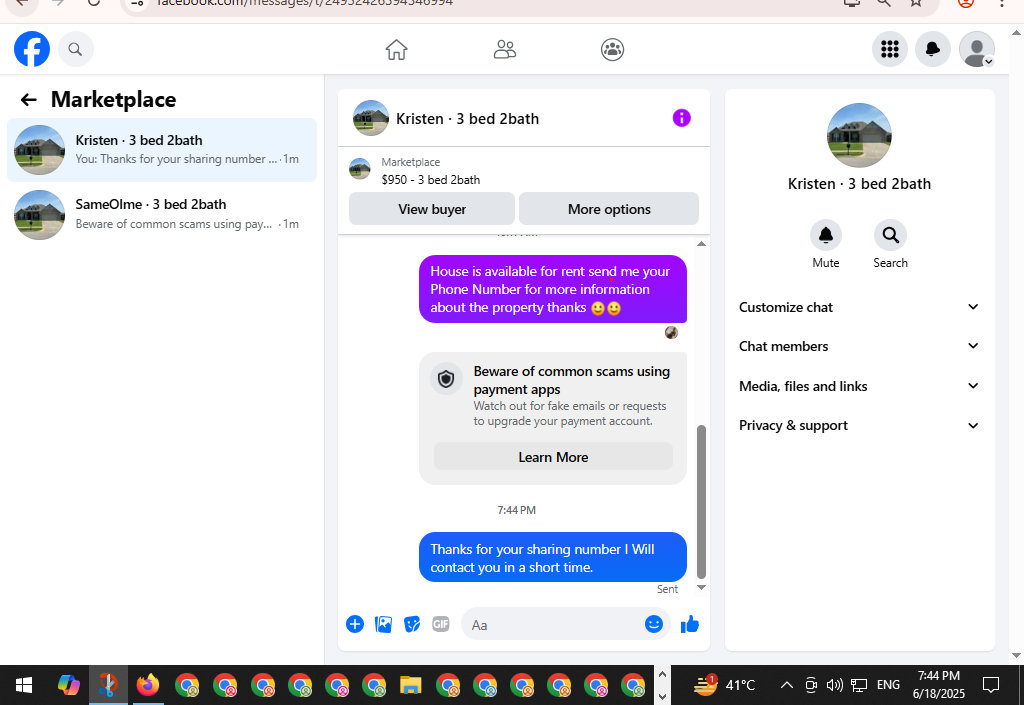Click Marketplace listing house thumbnail
The image size is (1024, 705).
pyautogui.click(x=360, y=168)
